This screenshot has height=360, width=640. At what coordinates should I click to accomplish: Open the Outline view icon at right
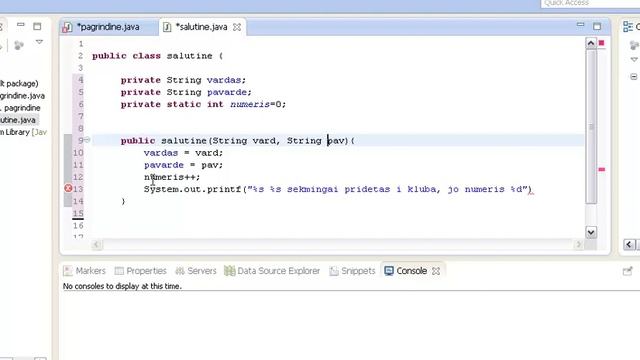click(628, 27)
